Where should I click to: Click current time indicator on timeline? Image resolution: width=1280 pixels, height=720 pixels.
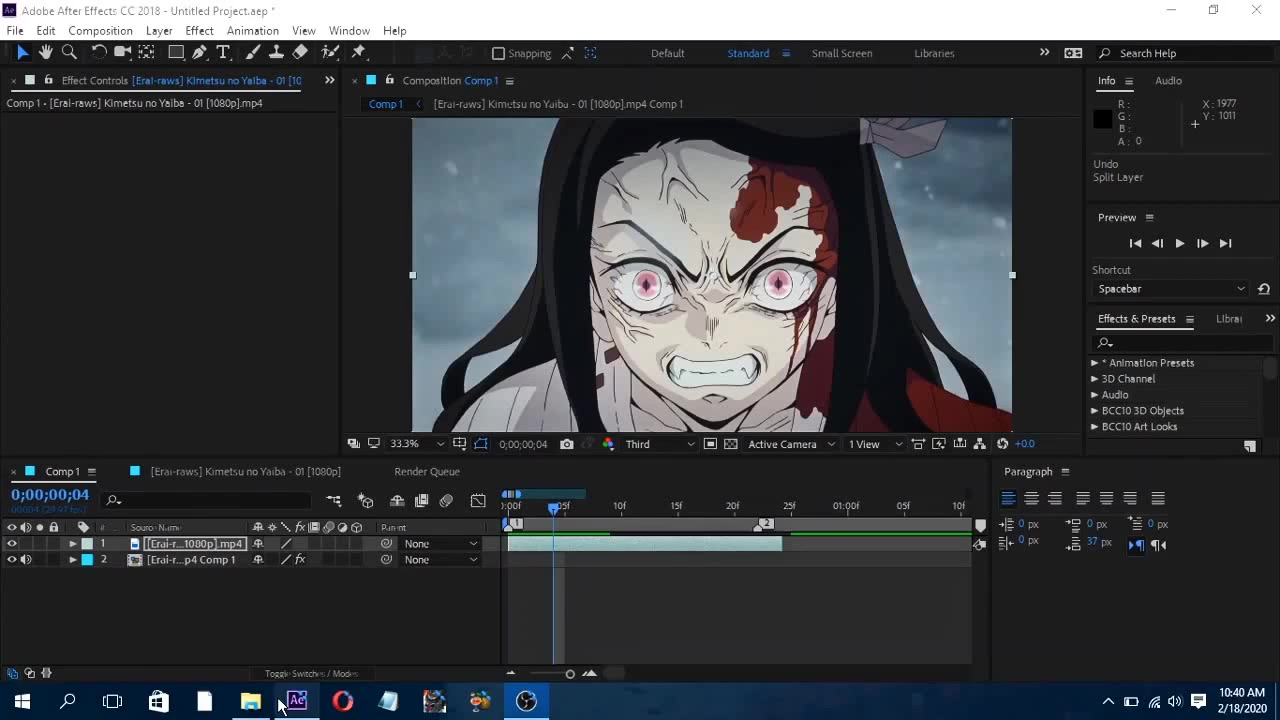(554, 508)
